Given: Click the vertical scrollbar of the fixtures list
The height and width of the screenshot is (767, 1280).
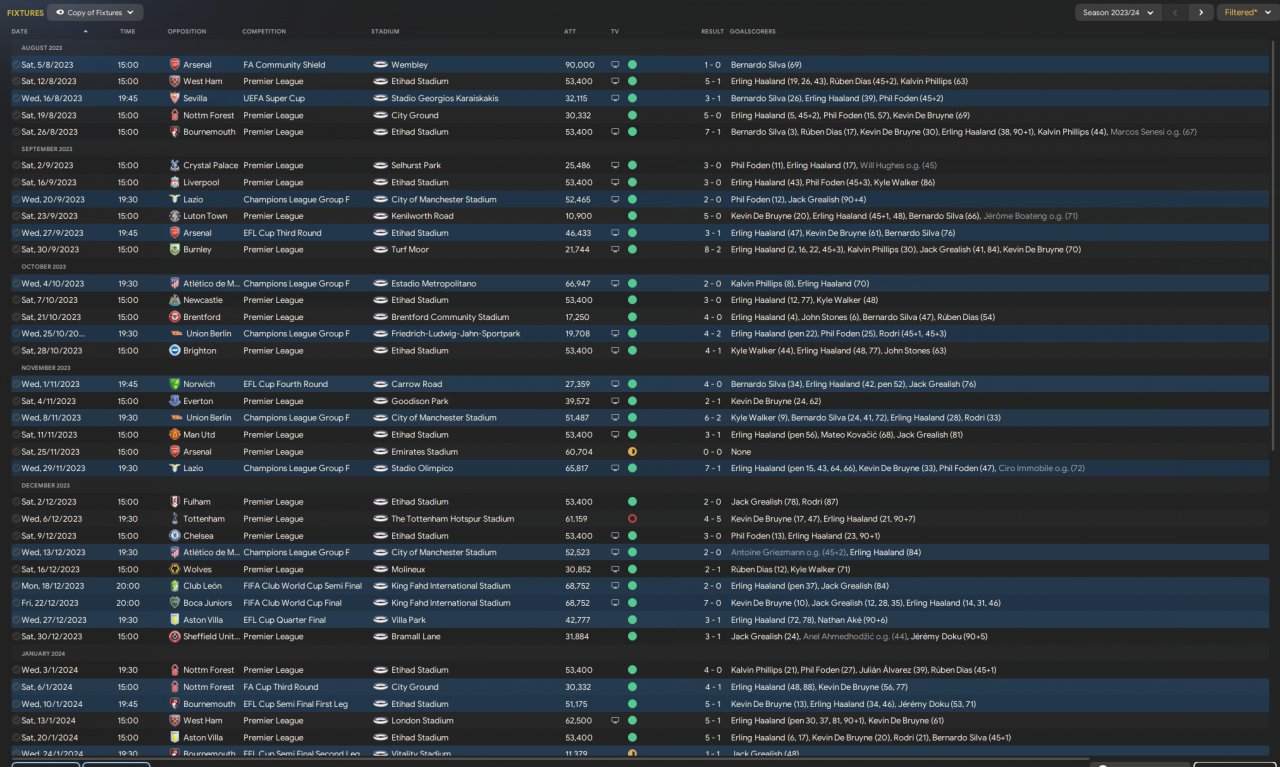Looking at the screenshot, I should 1273,245.
